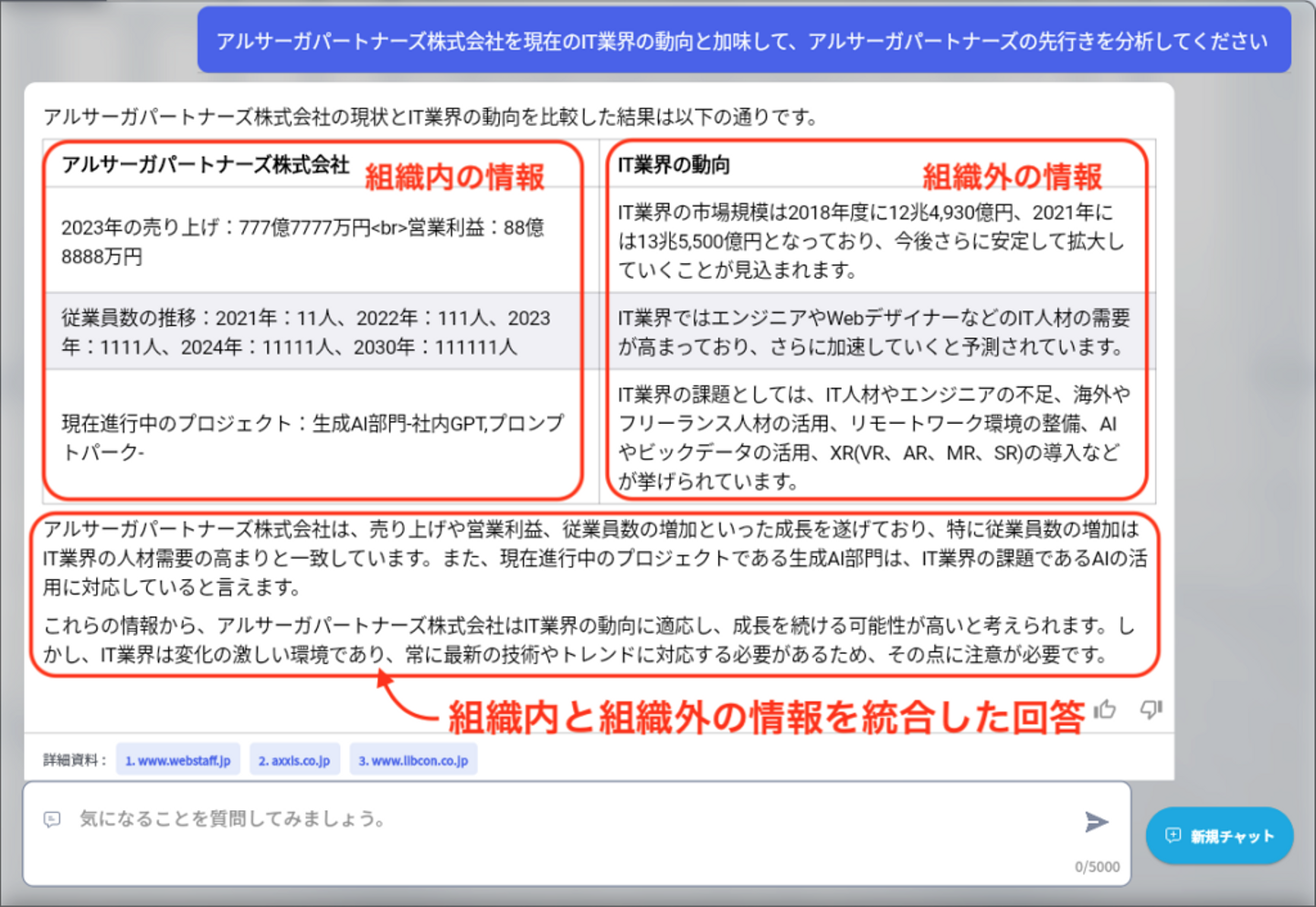This screenshot has height=907, width=1316.
Task: Click the thumbs-down feedback icon
Action: pyautogui.click(x=1151, y=710)
